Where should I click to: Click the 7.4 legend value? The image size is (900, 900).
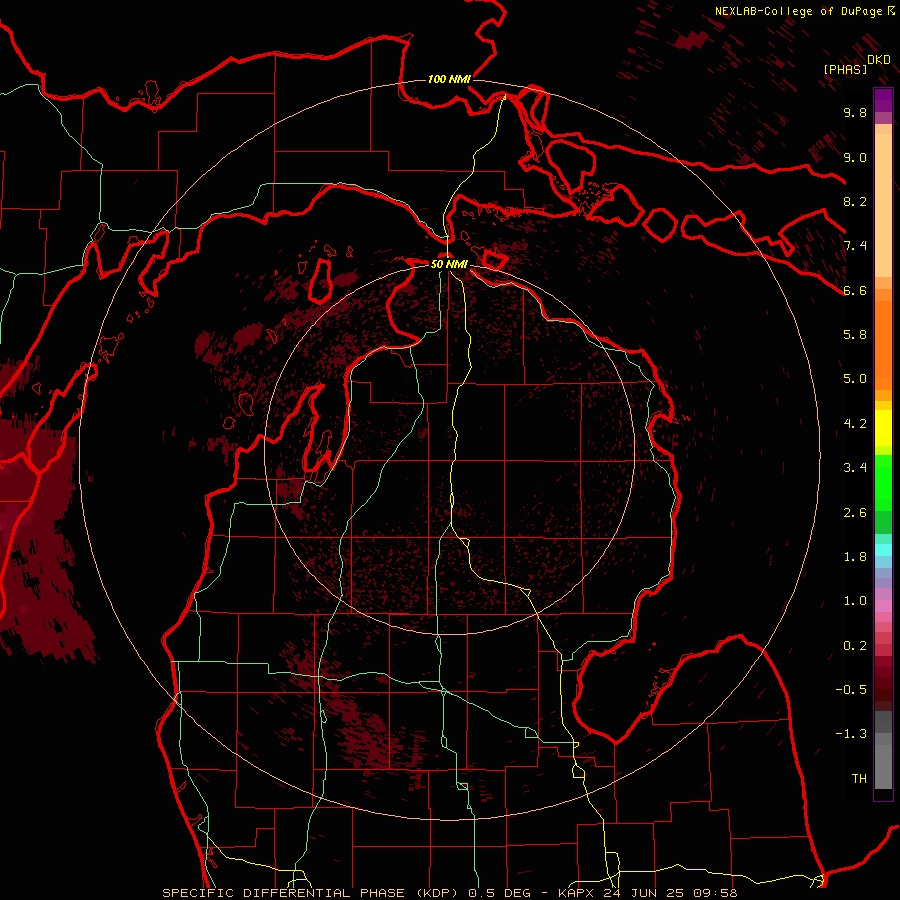point(855,246)
